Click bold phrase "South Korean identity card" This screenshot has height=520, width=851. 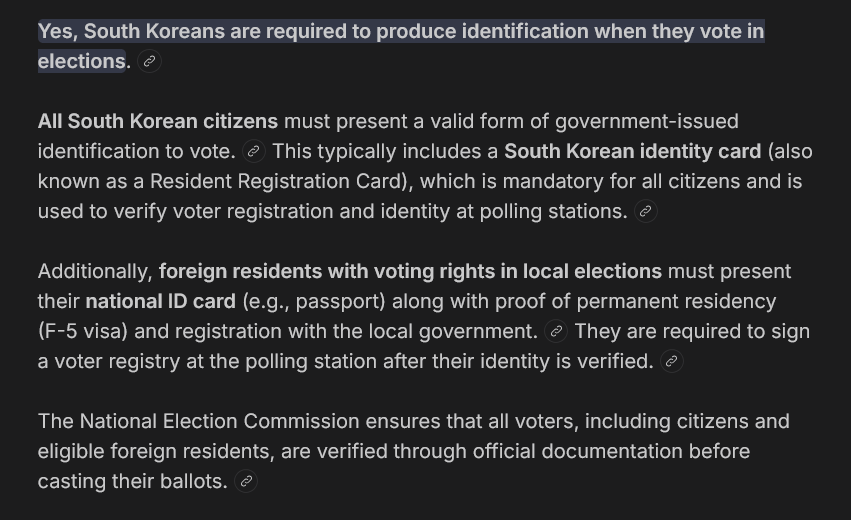(x=632, y=152)
